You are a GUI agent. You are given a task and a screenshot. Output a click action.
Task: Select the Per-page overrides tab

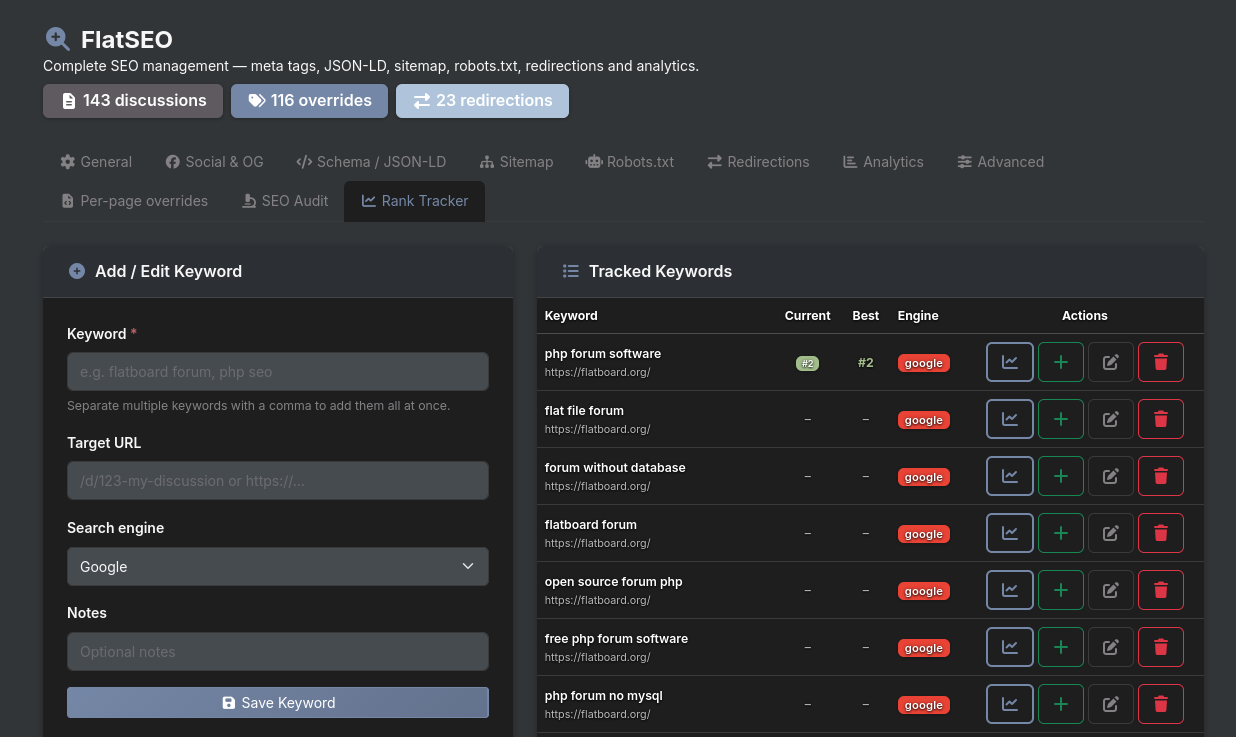tap(134, 201)
